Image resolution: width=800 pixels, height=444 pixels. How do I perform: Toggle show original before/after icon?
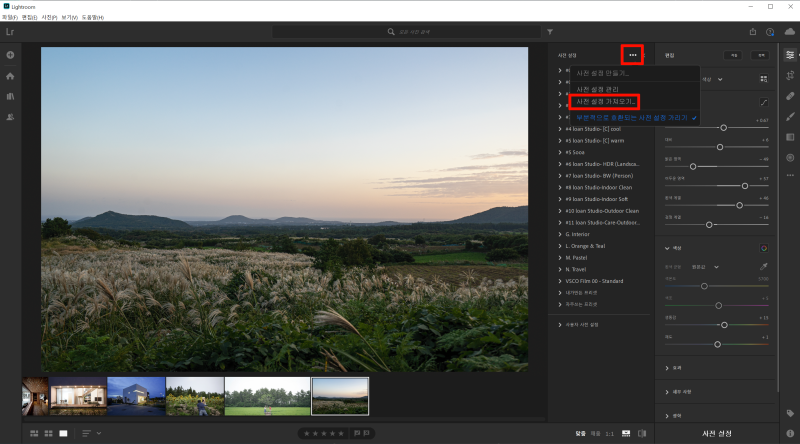pyautogui.click(x=642, y=433)
